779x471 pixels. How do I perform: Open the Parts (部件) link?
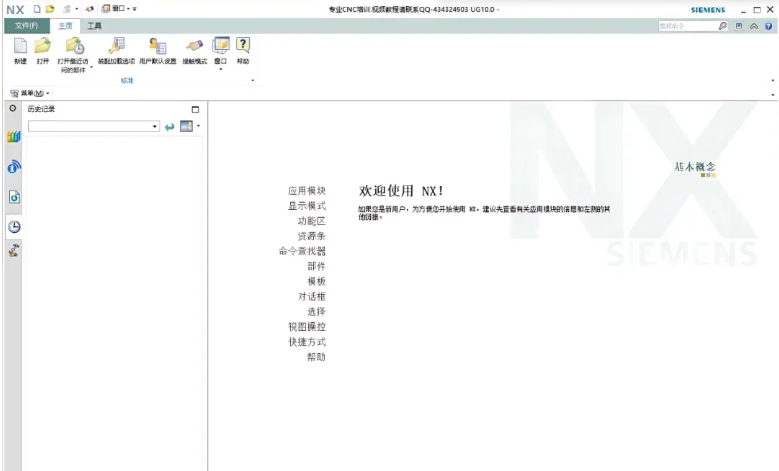coord(316,266)
